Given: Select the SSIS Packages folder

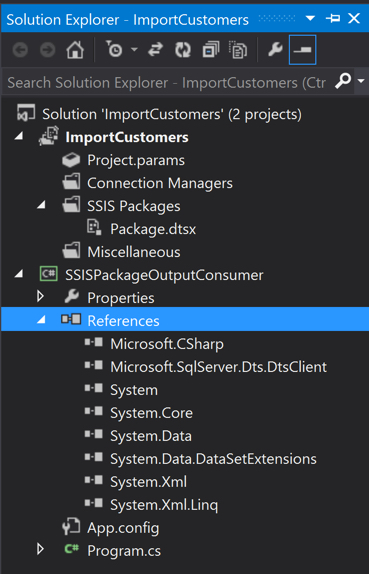Looking at the screenshot, I should coord(134,206).
